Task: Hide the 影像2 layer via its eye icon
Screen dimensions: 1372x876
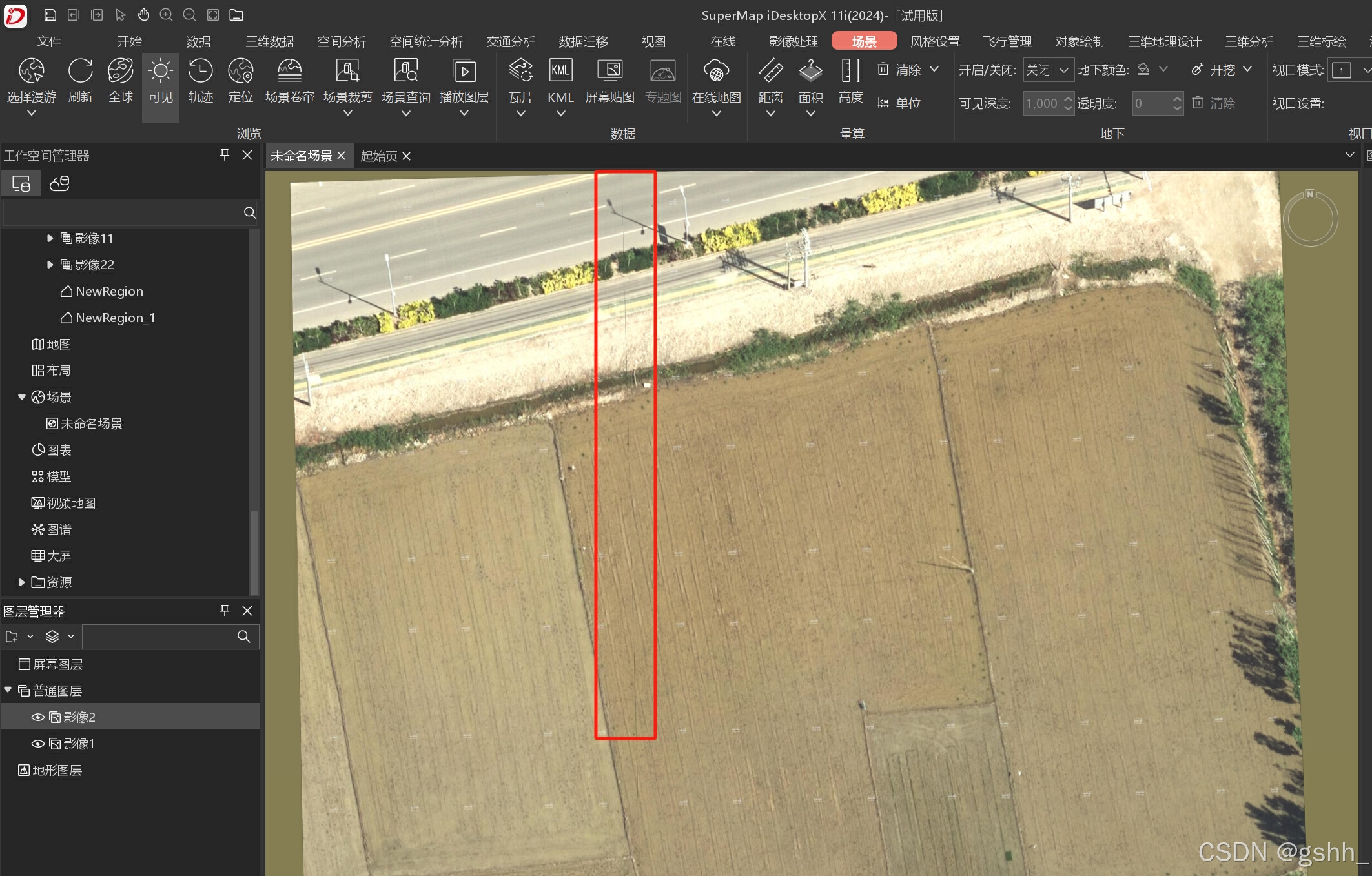Action: [38, 717]
